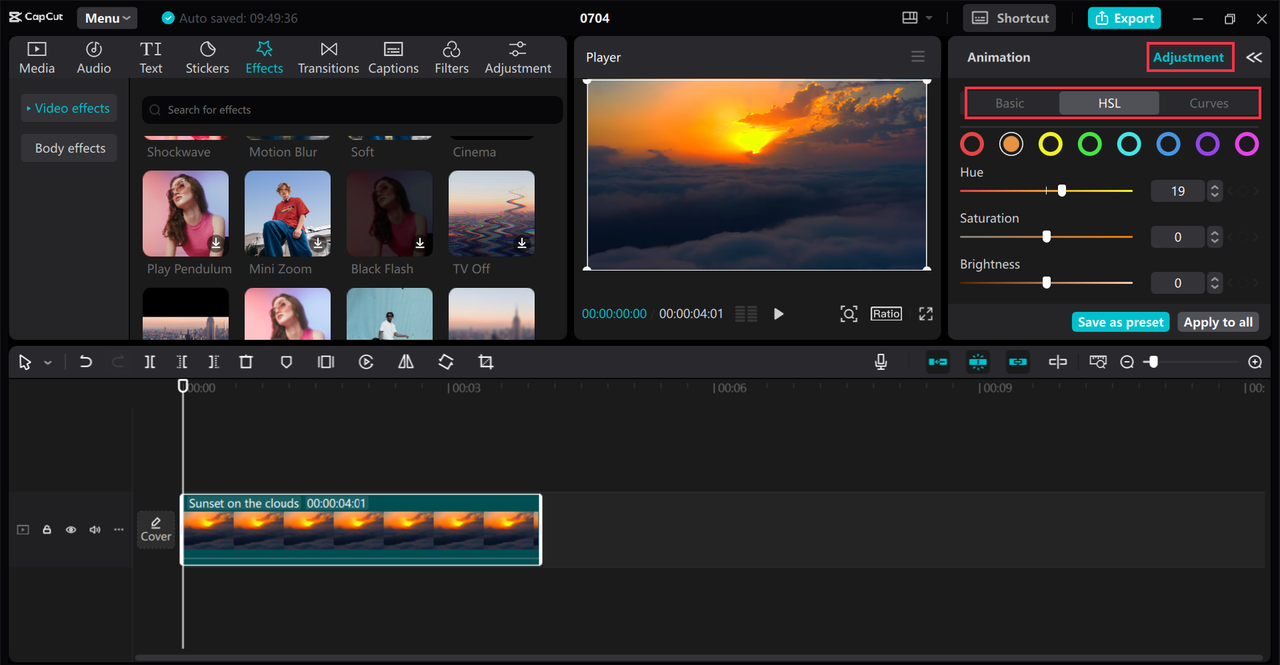Lock the video track

[x=47, y=530]
